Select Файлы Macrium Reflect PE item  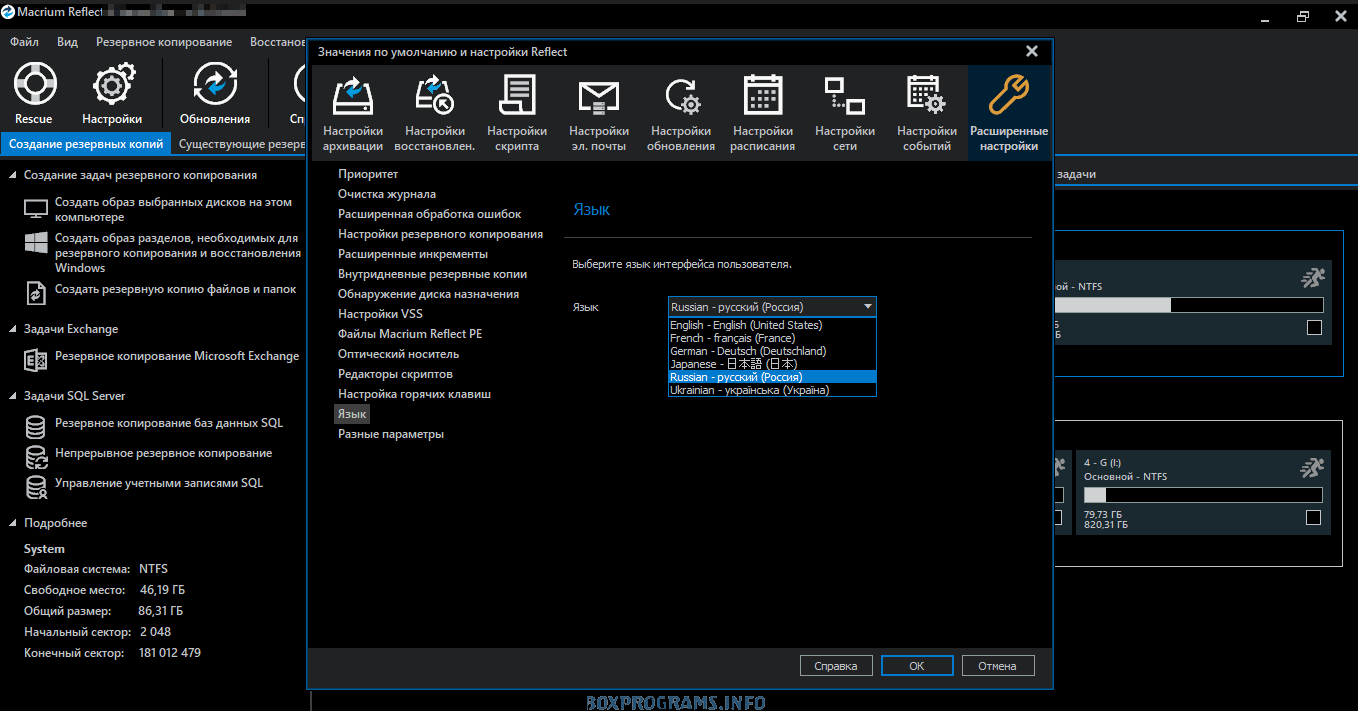point(410,334)
